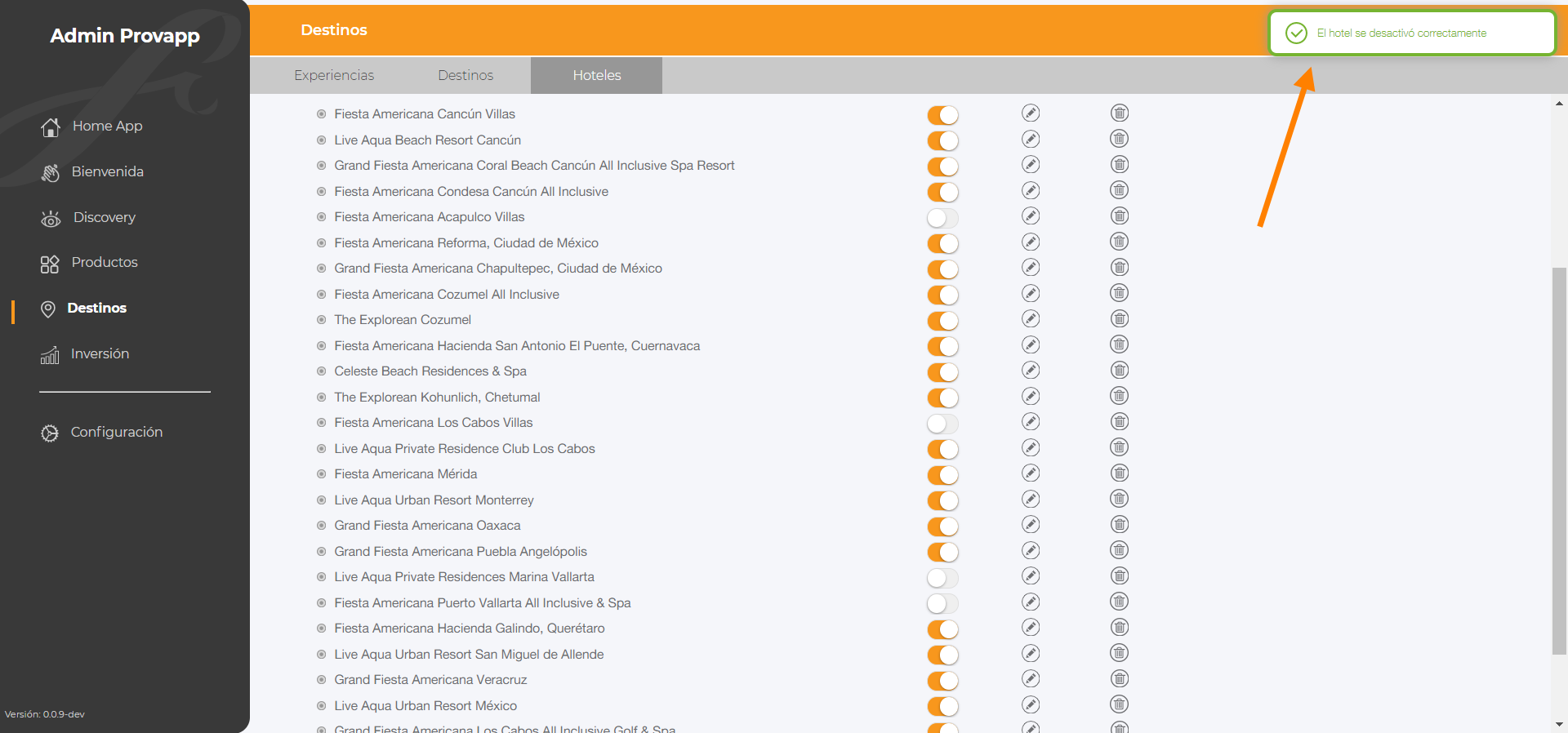Edit Grand Fiesta Americana Oaxaca
The image size is (1568, 733).
point(1031,524)
